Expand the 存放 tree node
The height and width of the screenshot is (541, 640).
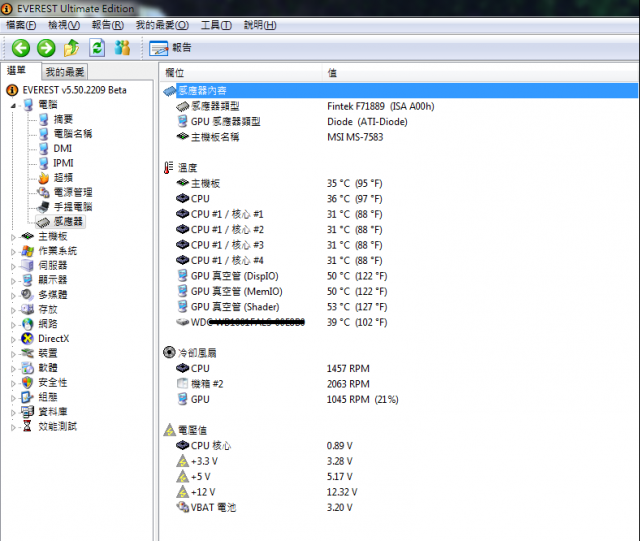[13, 310]
